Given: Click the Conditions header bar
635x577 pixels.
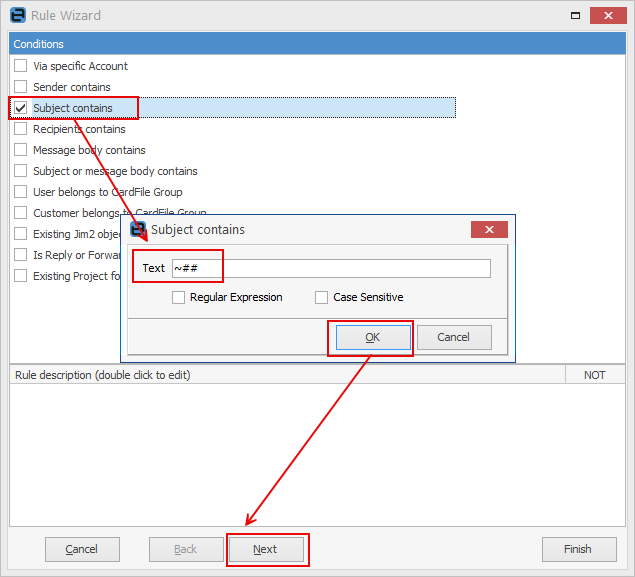Looking at the screenshot, I should [x=318, y=44].
